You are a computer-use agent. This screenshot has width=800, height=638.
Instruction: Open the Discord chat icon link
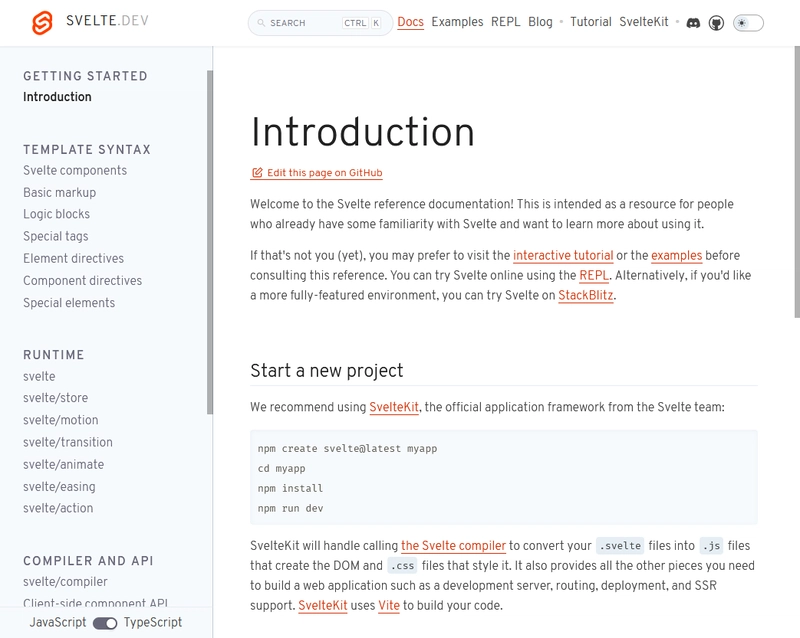pyautogui.click(x=693, y=22)
